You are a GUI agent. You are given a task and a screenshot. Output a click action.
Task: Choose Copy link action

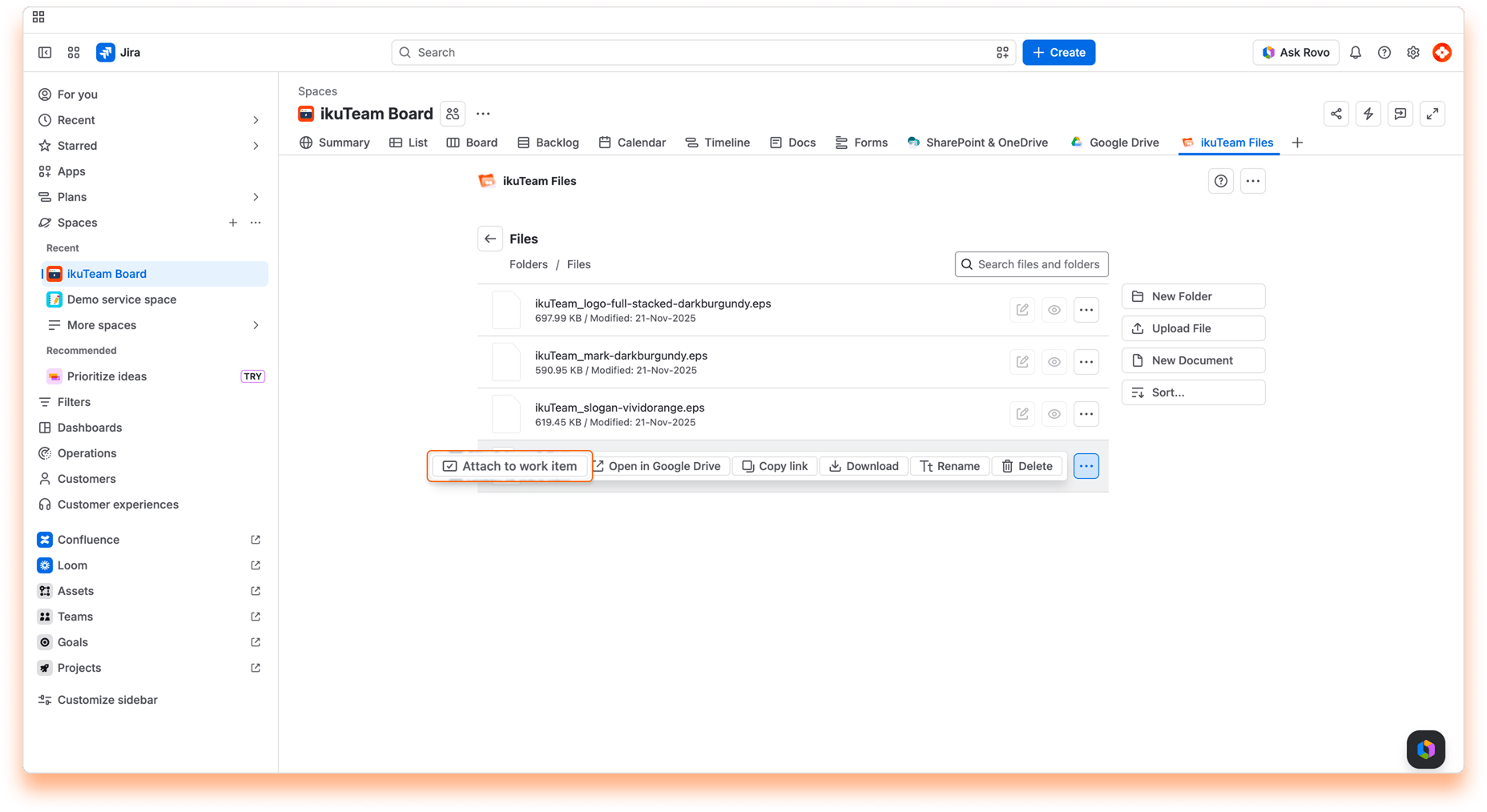tap(775, 466)
